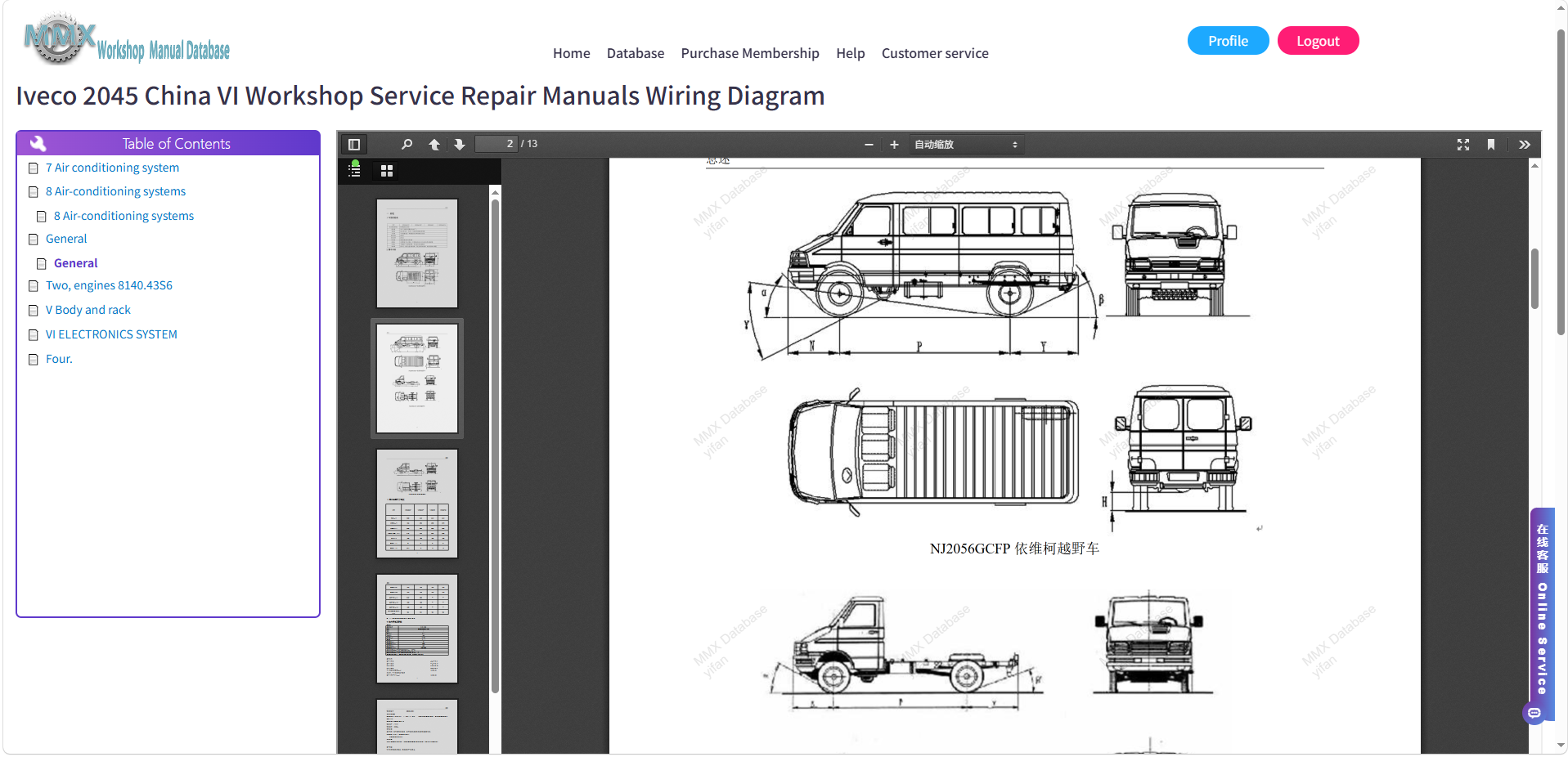The image size is (1568, 757).
Task: Open the Database menu item
Action: point(636,53)
